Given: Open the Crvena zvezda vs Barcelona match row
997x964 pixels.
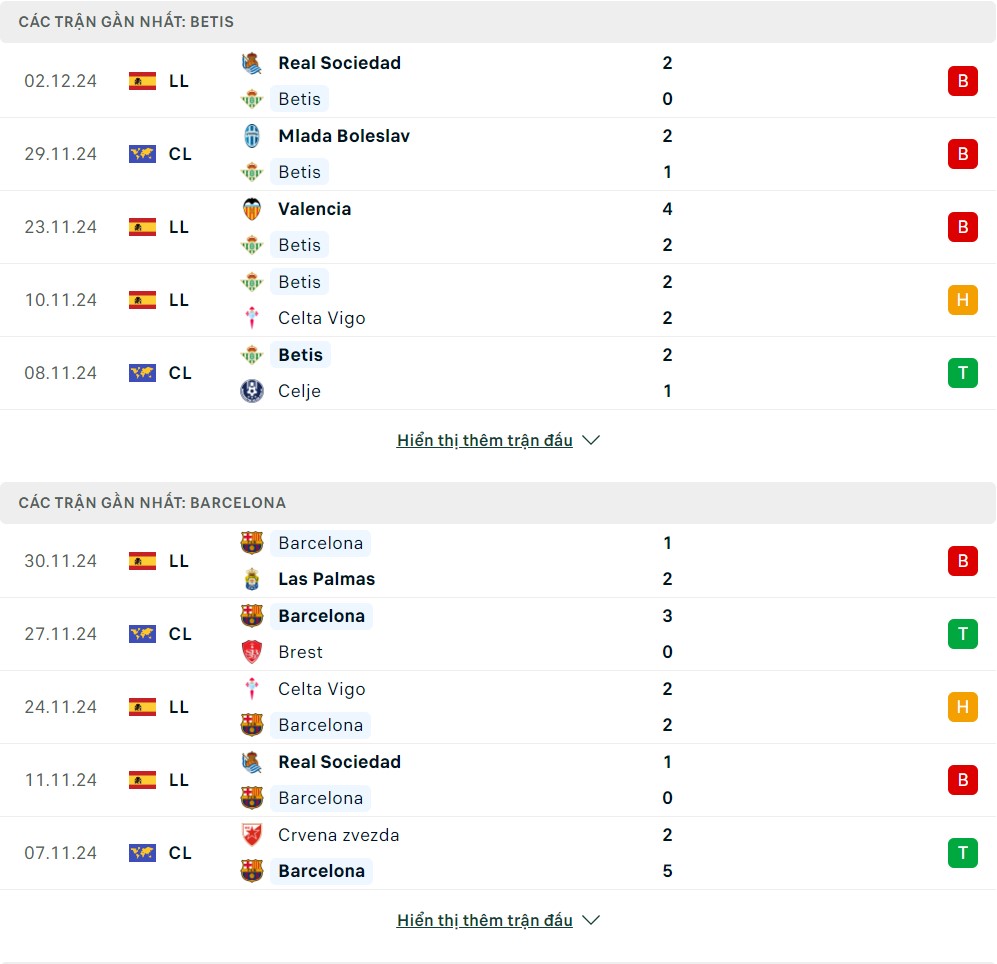Looking at the screenshot, I should coord(498,853).
